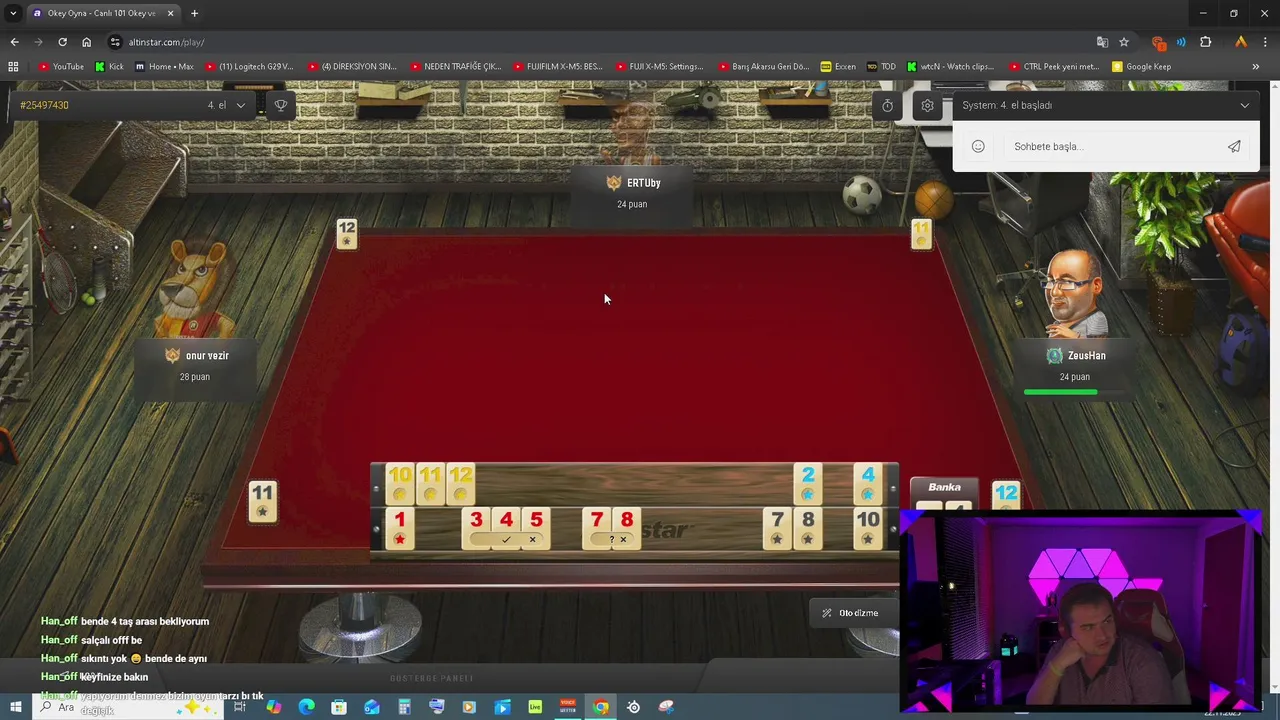Click the black 12 tile at top-left corner

(x=346, y=234)
